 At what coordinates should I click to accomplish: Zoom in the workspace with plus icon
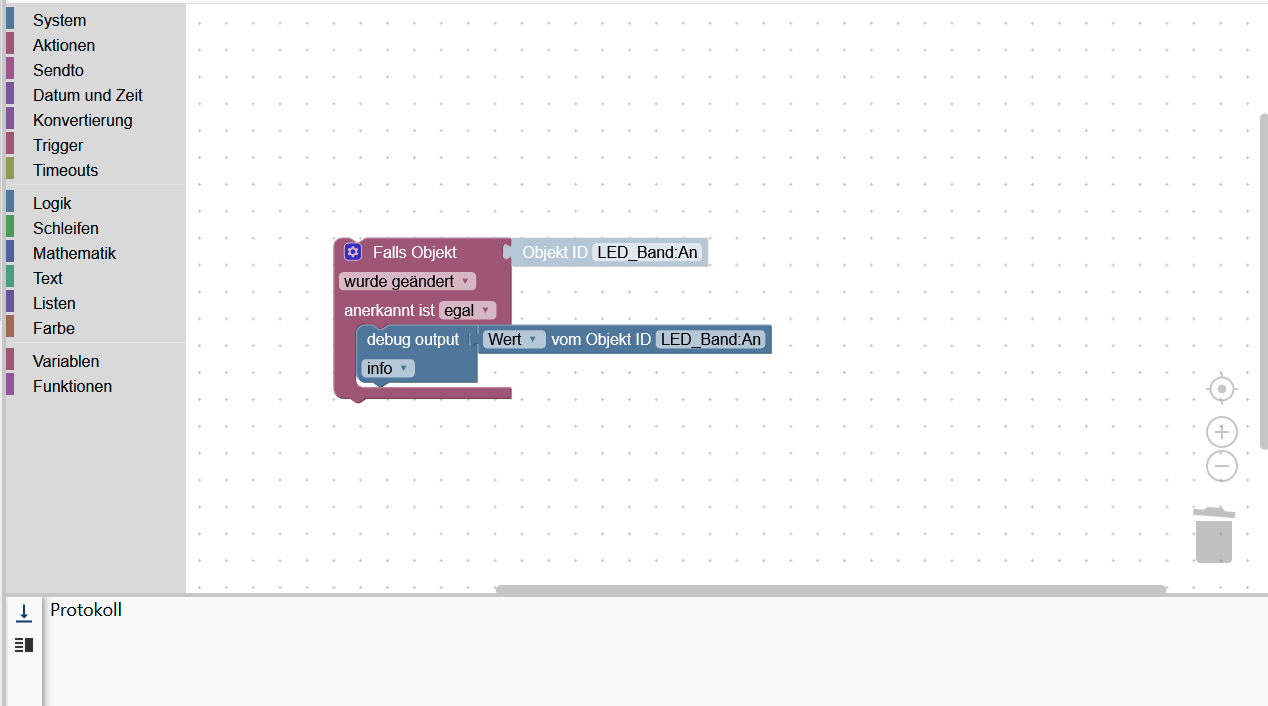click(1222, 432)
